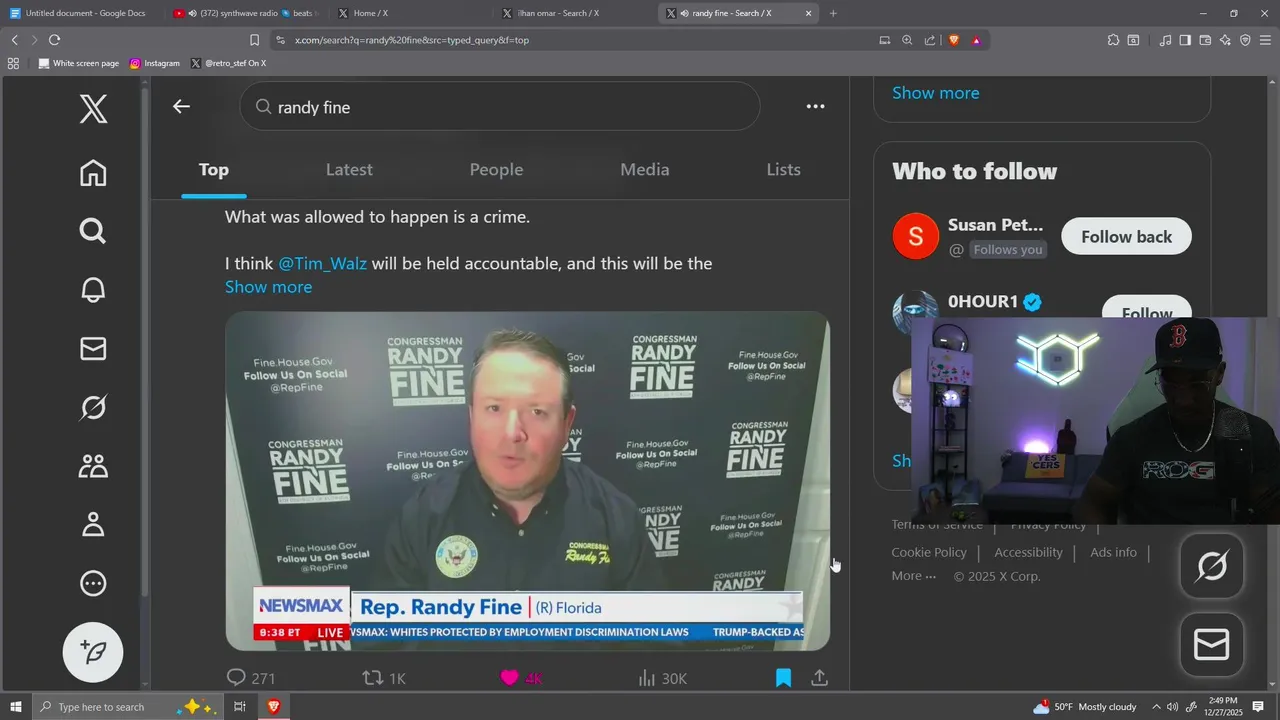Open Cookie Policy footer link

click(x=929, y=552)
